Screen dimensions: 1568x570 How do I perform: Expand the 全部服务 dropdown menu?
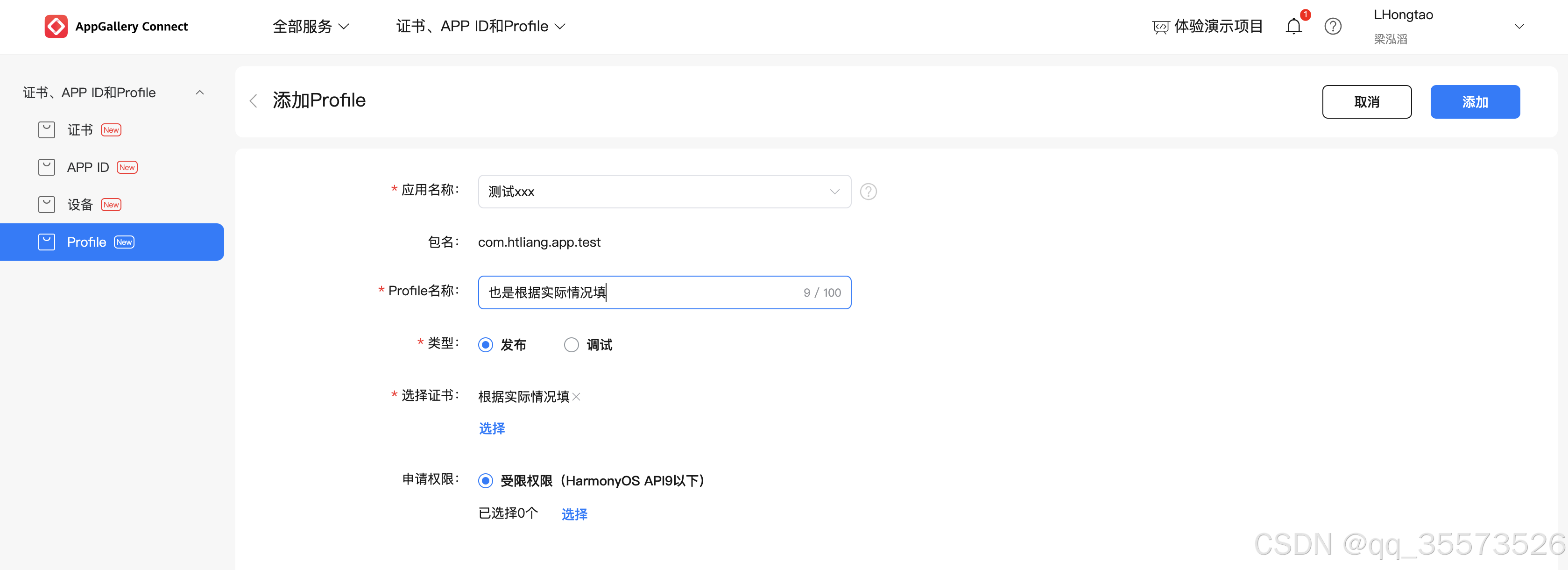(x=311, y=26)
